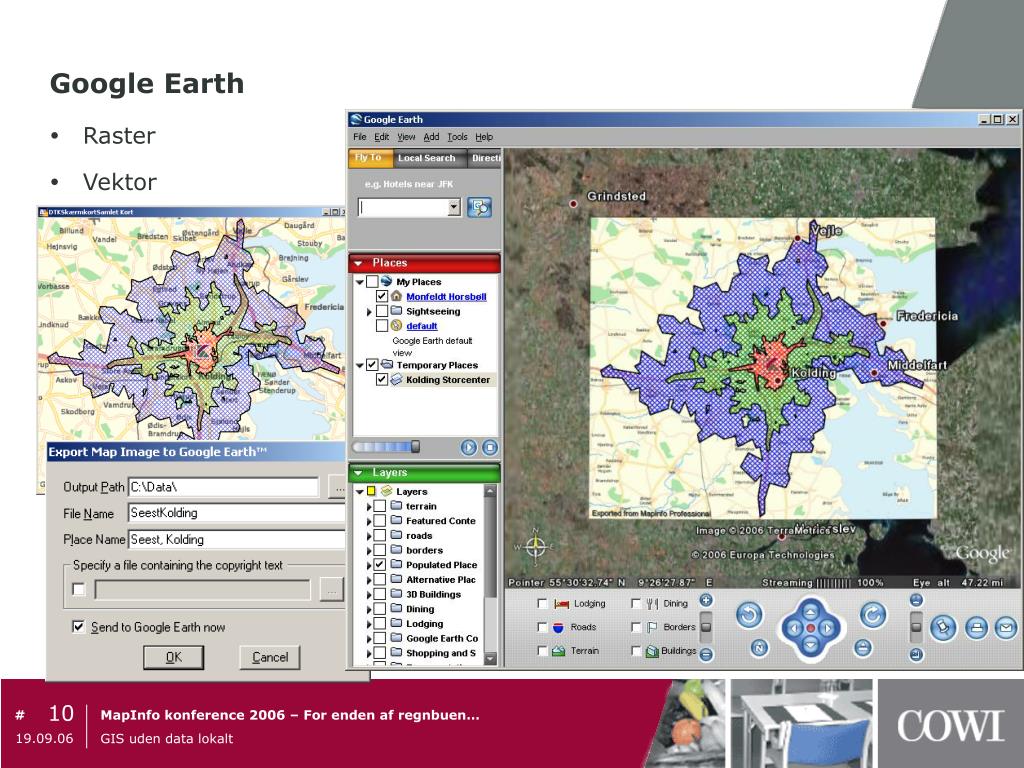
Task: Browse for the copyright text file
Action: 332,590
